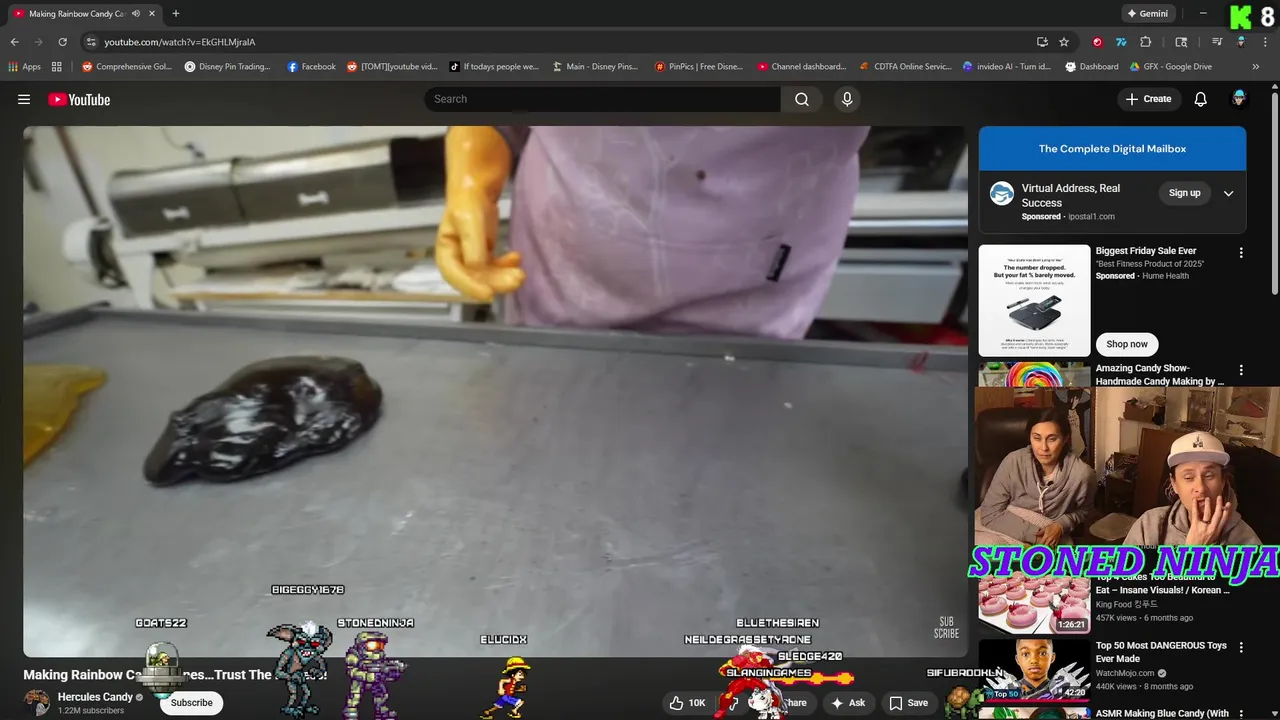This screenshot has height=720, width=1280.
Task: Open the Main - Disney Pins bookmark
Action: click(595, 67)
